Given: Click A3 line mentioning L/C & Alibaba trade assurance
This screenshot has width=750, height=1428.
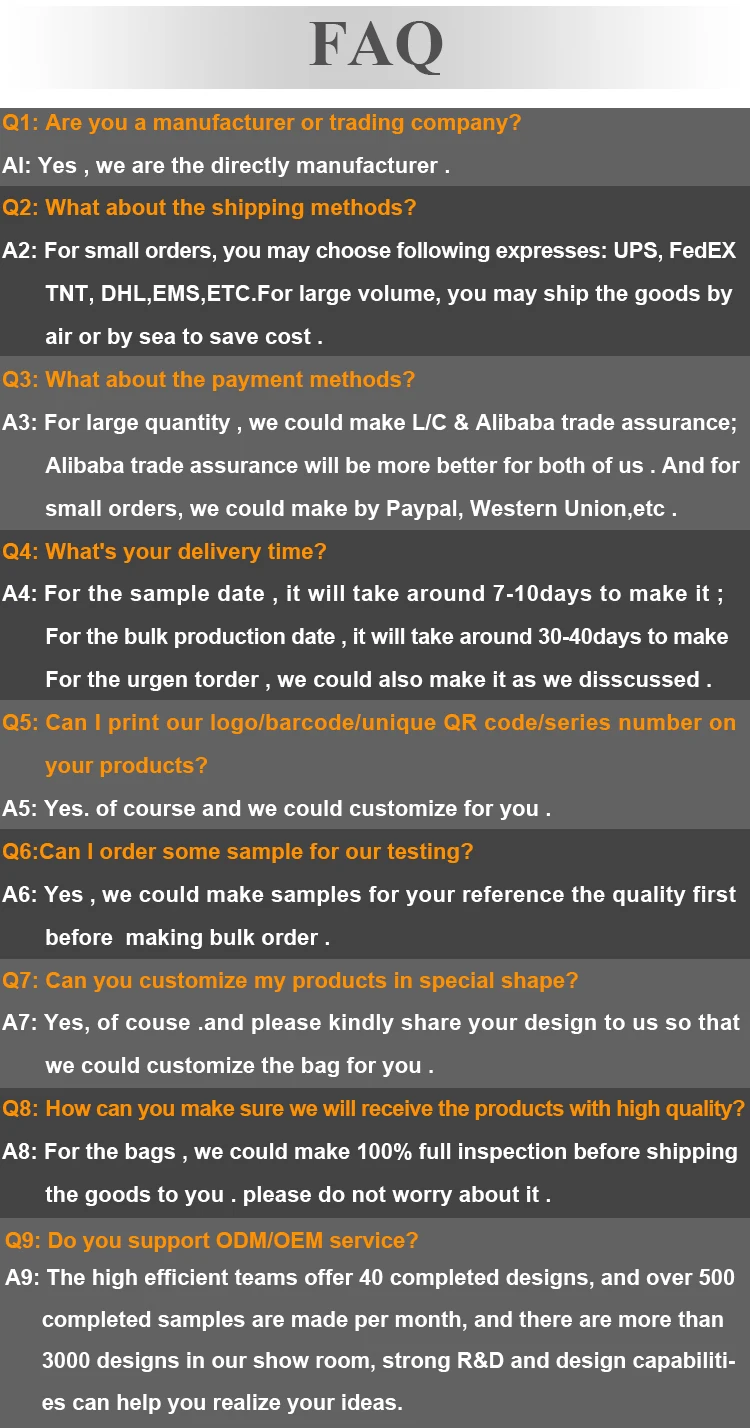Looking at the screenshot, I should (370, 423).
